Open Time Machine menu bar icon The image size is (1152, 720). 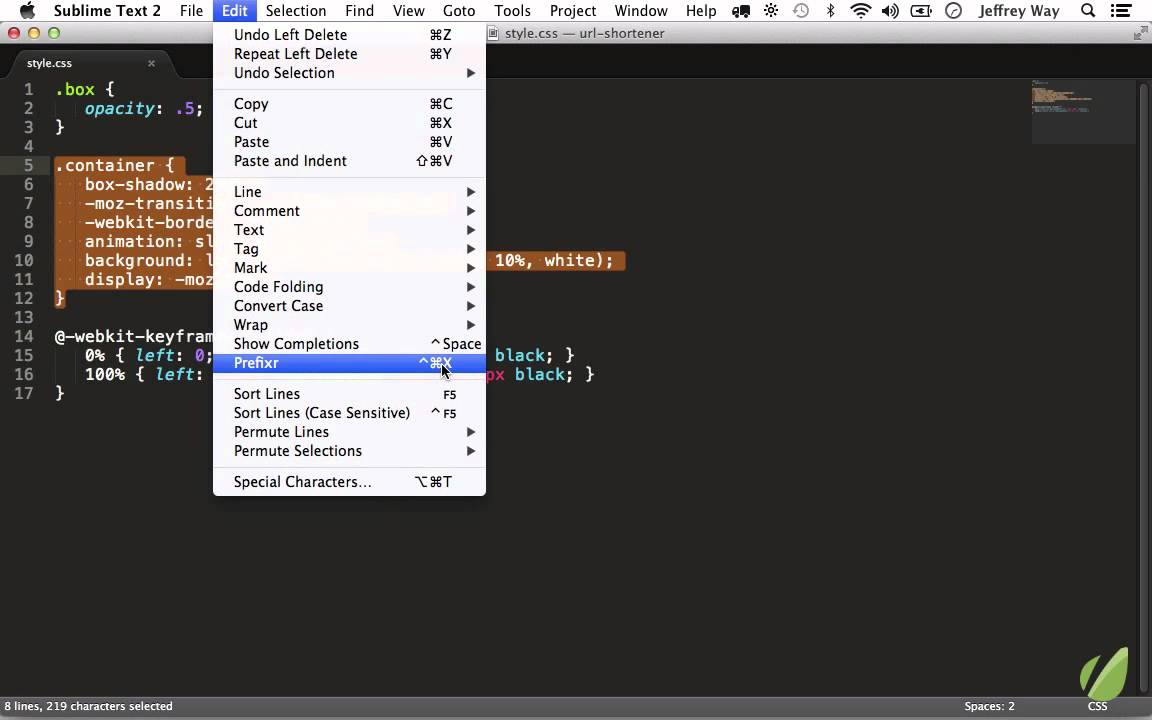click(x=802, y=10)
